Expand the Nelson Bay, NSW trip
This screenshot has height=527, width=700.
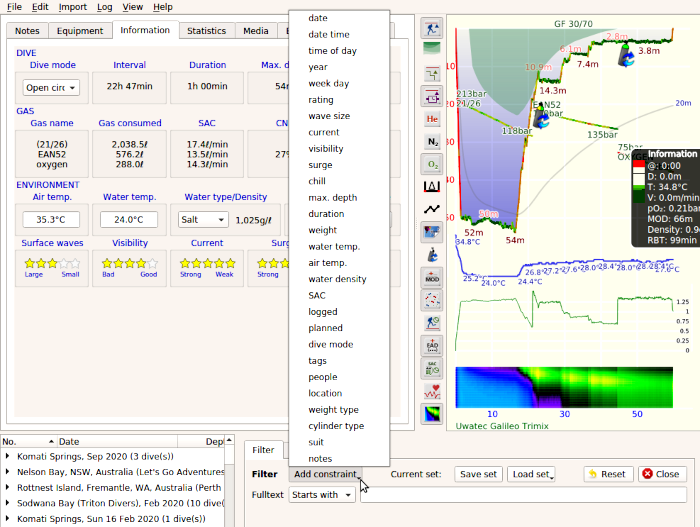pos(9,471)
